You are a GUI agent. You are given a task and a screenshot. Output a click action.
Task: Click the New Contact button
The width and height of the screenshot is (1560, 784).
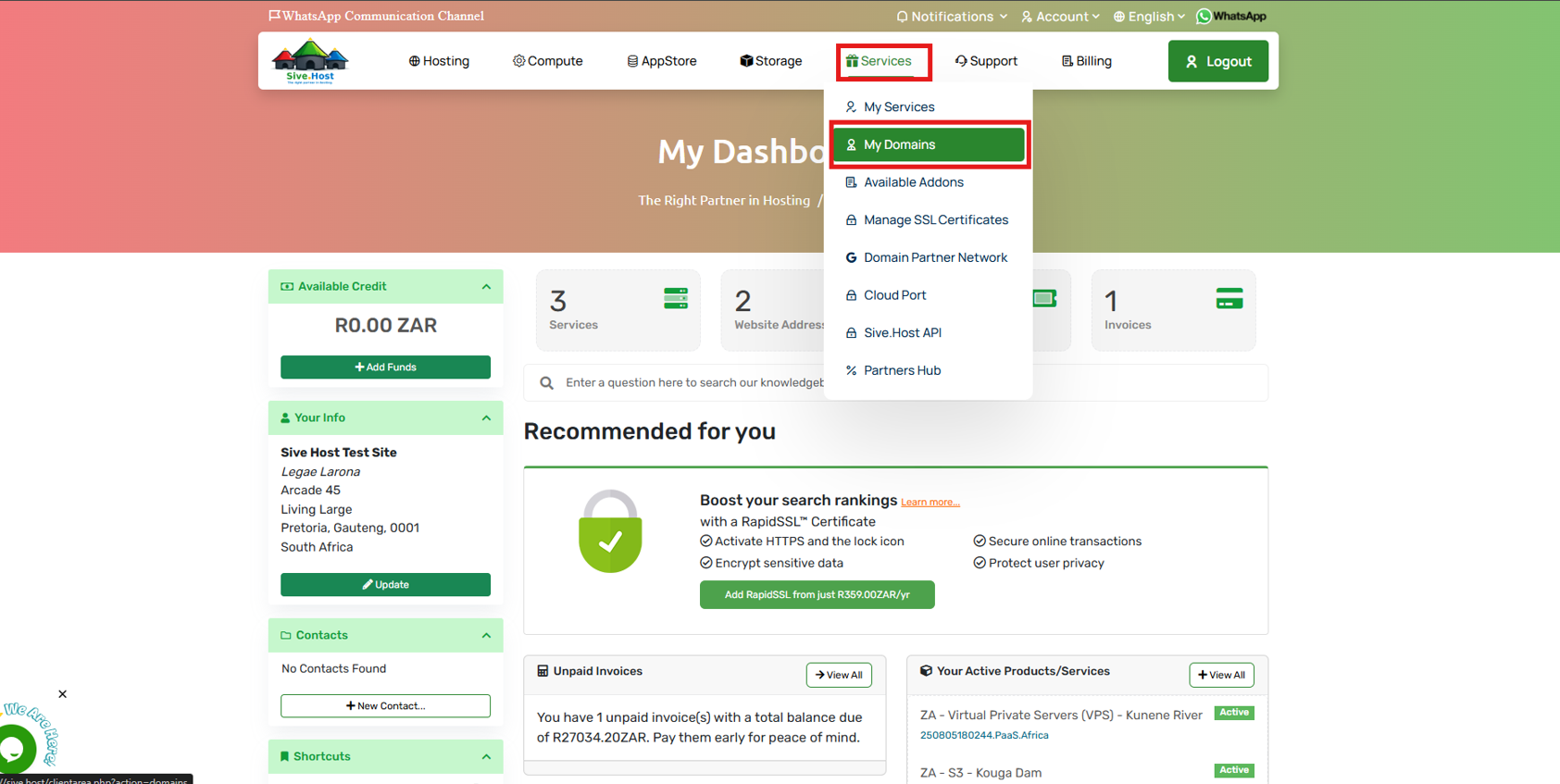385,706
